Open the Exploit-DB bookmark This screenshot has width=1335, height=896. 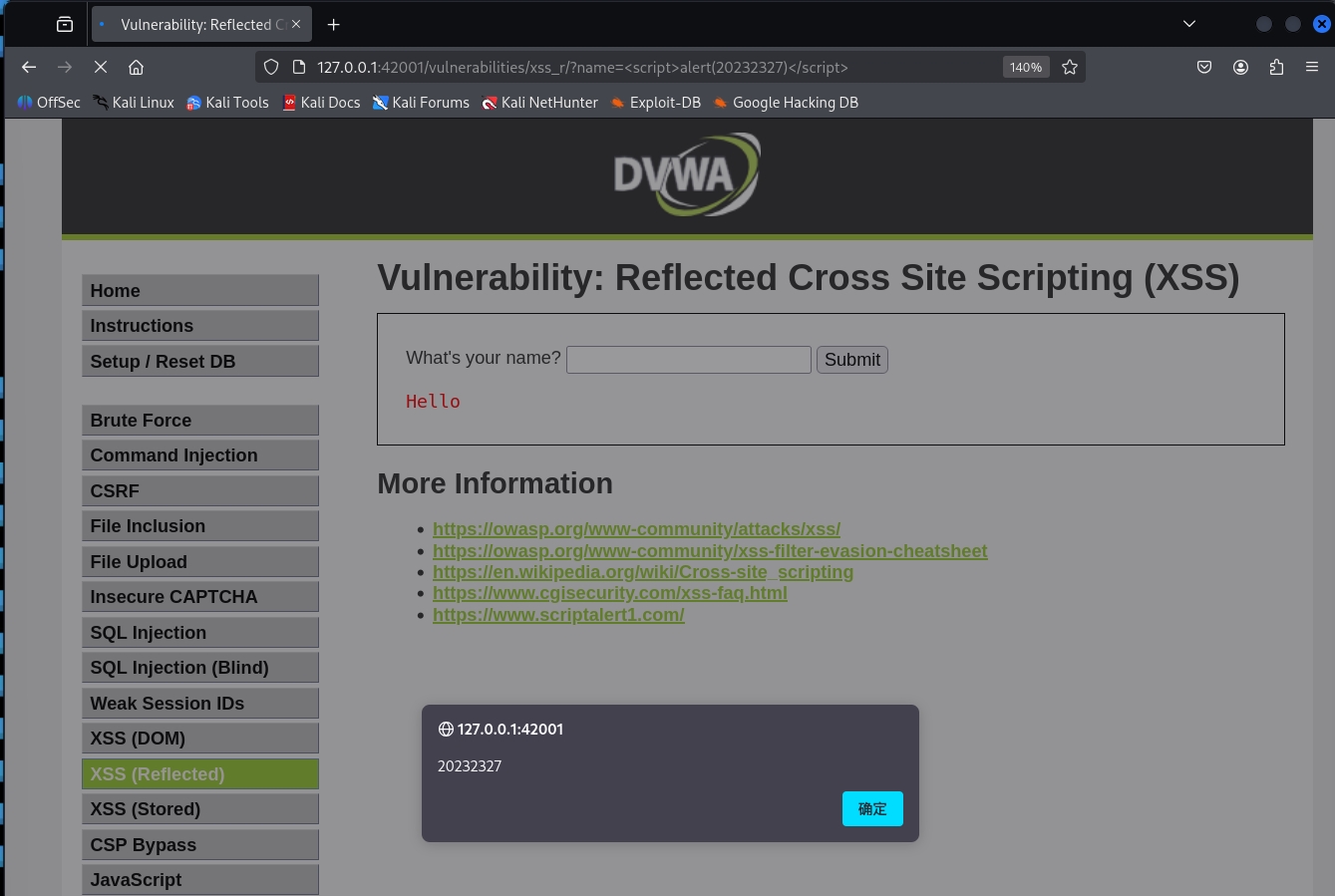click(x=656, y=103)
